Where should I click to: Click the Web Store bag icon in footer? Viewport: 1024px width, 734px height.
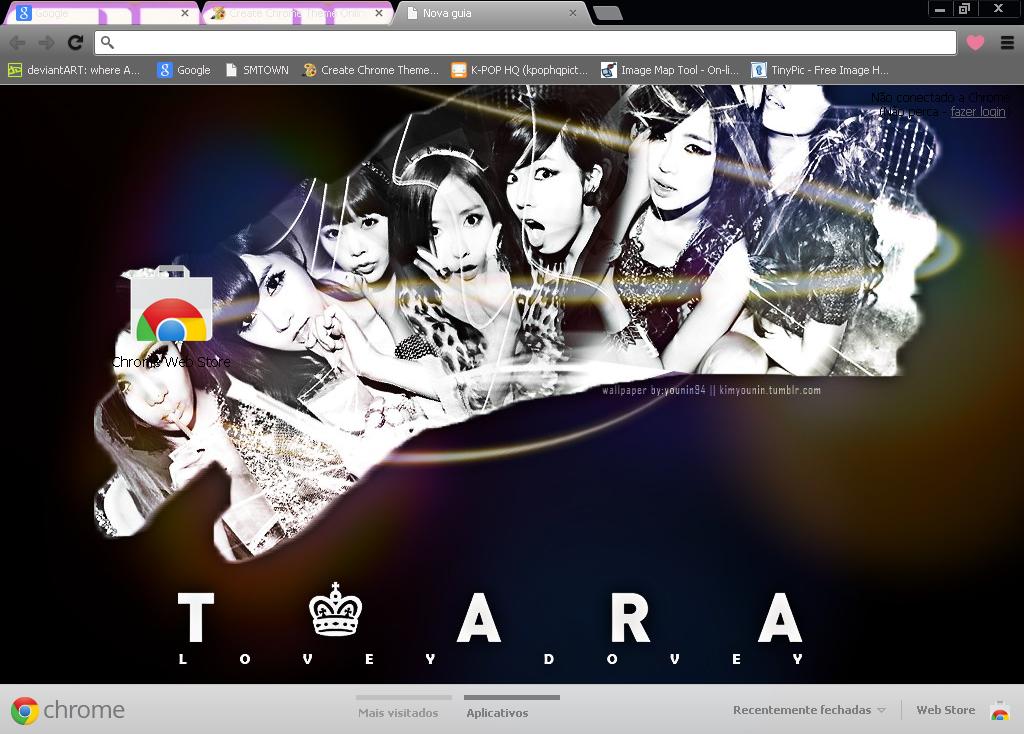pos(999,710)
